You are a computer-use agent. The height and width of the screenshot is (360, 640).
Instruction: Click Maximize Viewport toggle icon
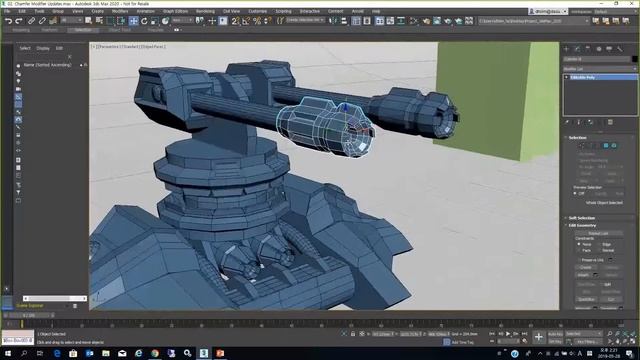pyautogui.click(x=632, y=341)
